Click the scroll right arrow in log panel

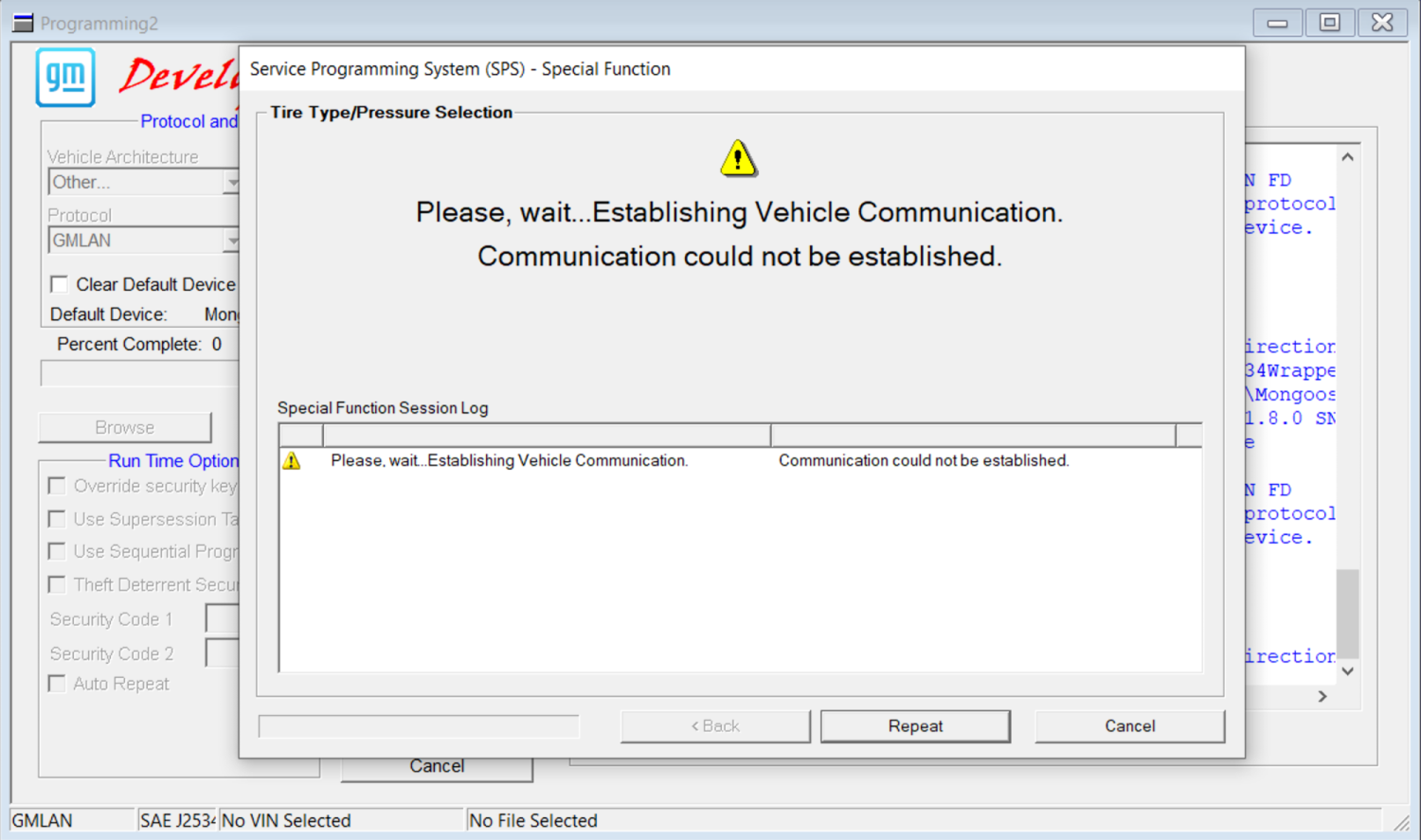[1322, 696]
